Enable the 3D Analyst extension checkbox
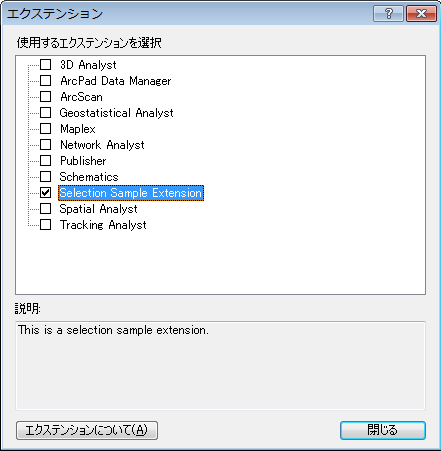 [x=46, y=64]
